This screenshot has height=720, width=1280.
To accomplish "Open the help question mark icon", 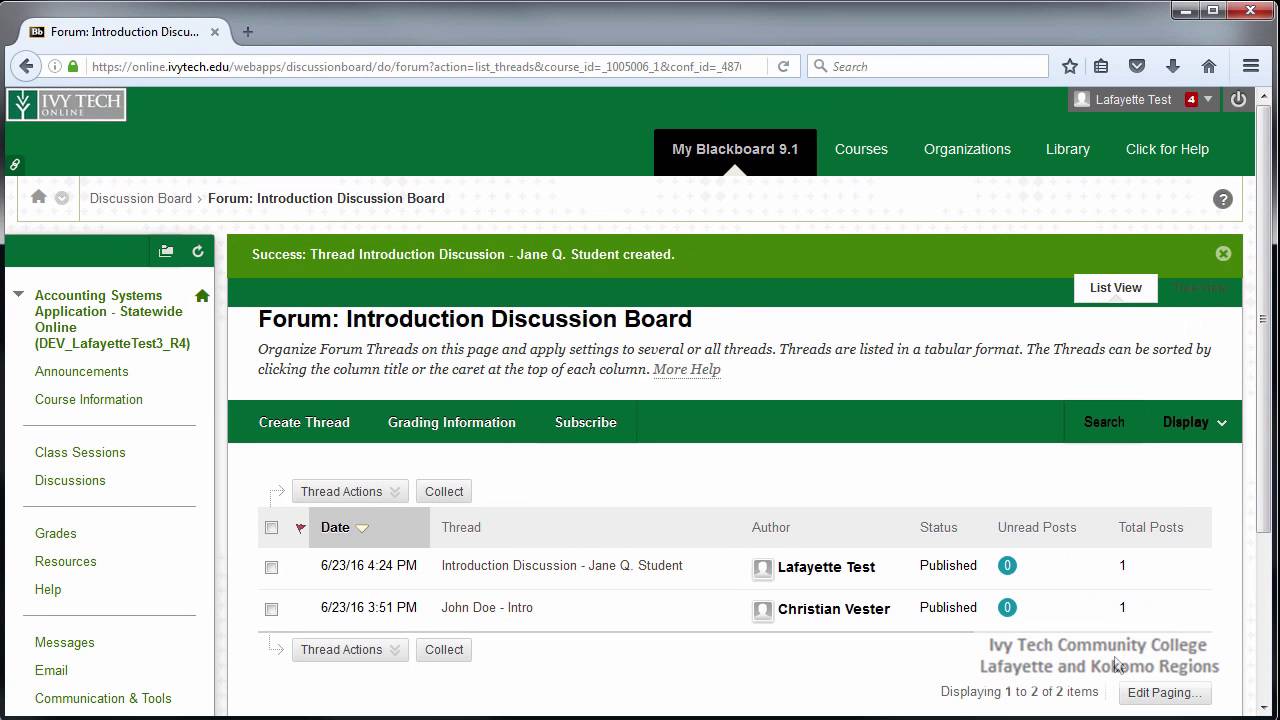I will [x=1222, y=198].
